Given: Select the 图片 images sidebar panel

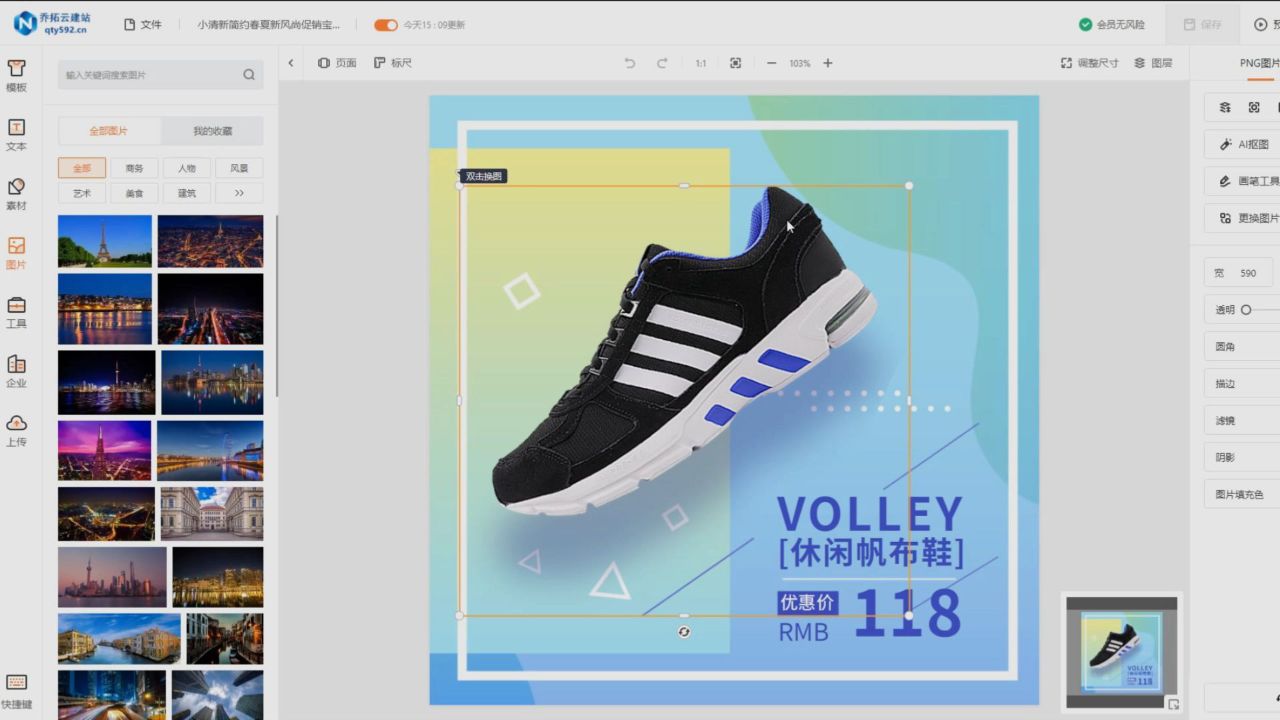Looking at the screenshot, I should (16, 253).
